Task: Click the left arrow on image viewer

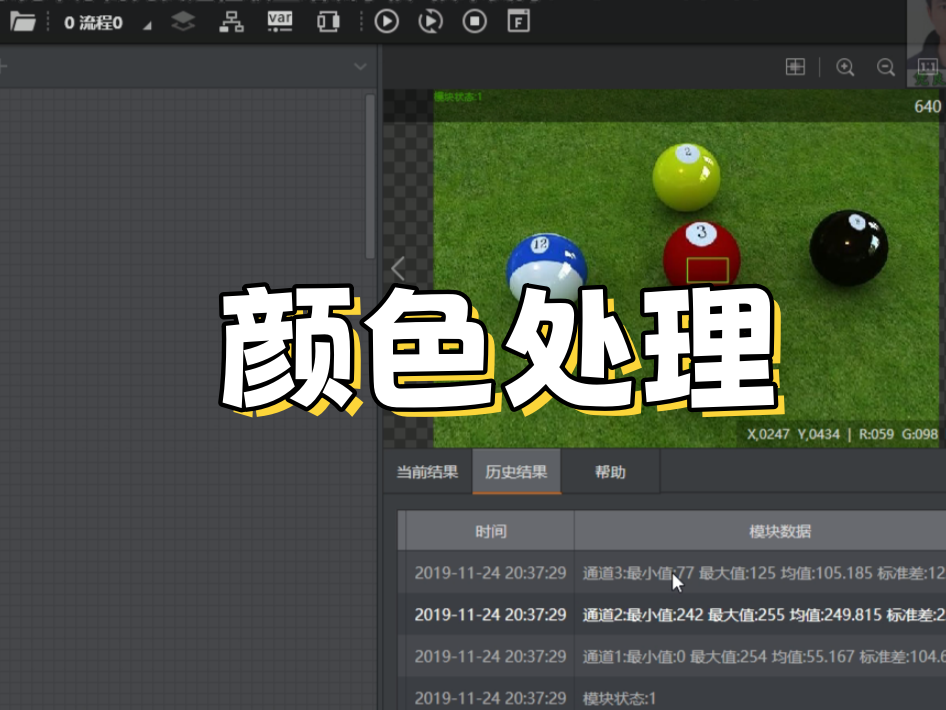Action: 398,268
